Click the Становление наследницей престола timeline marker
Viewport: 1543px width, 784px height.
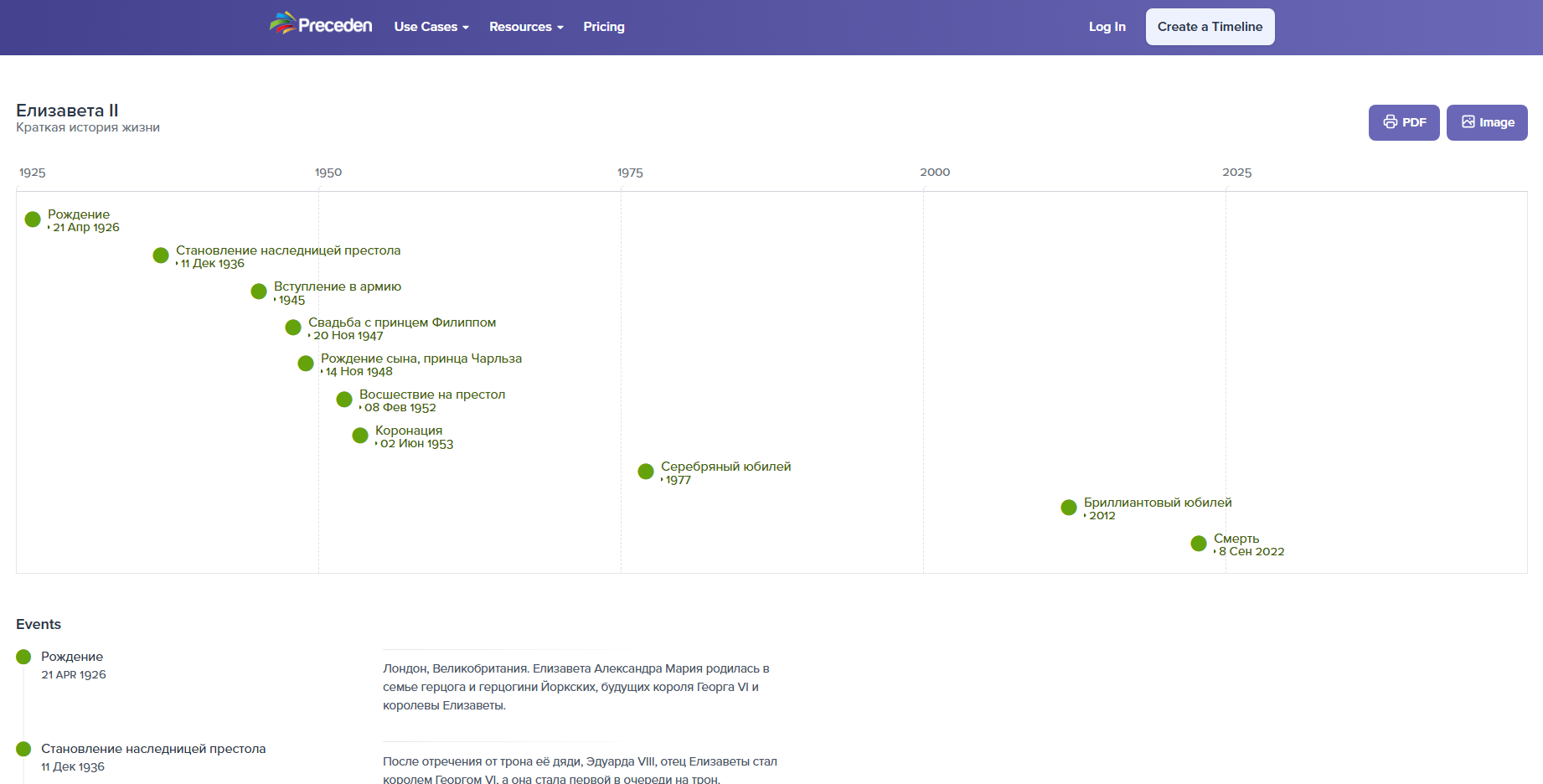161,255
